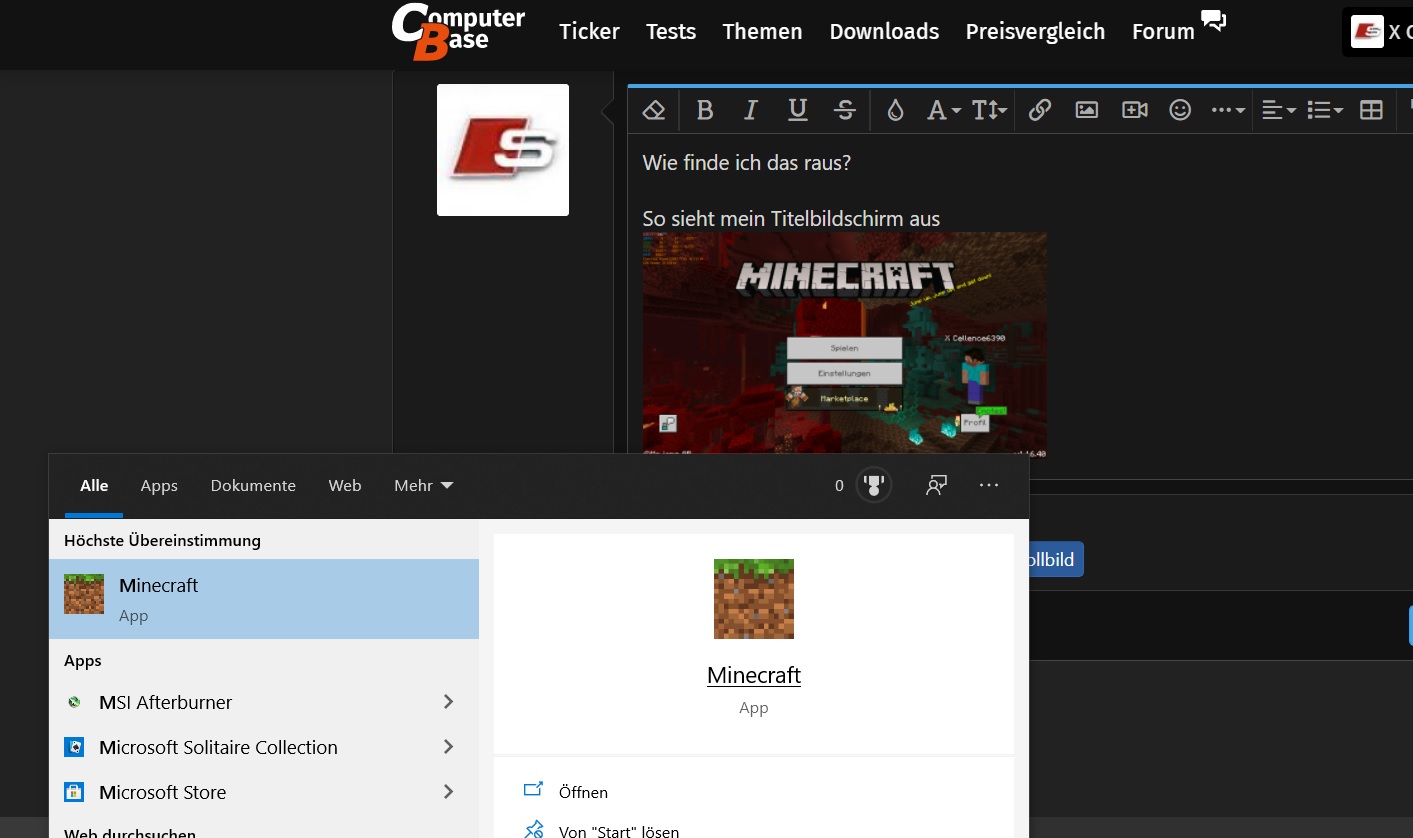The height and width of the screenshot is (838, 1413).
Task: Click the embedded Minecraft title screenshot
Action: (845, 343)
